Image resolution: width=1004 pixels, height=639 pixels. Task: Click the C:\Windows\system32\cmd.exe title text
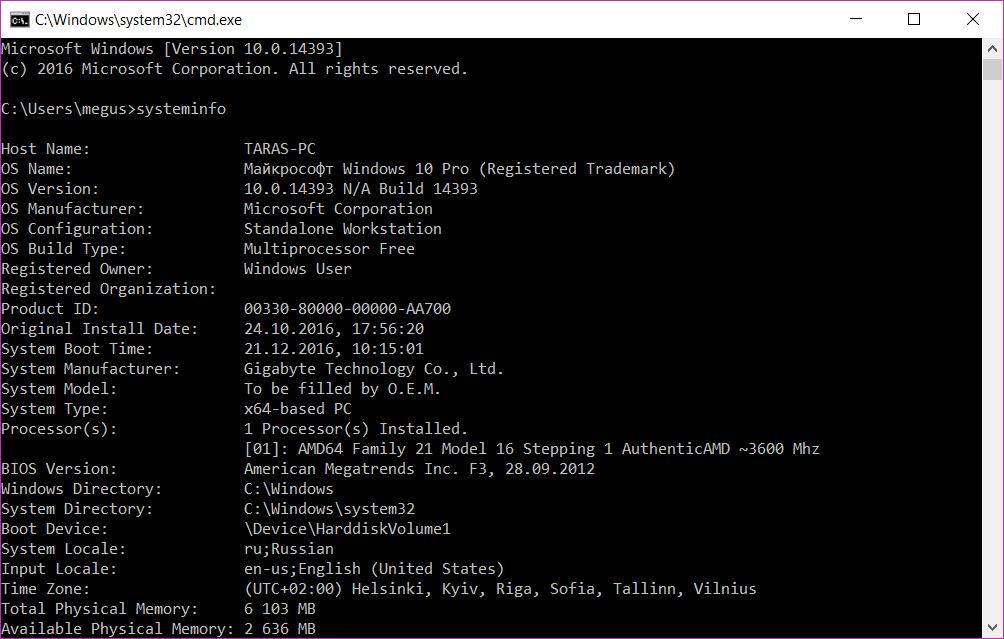pos(138,19)
